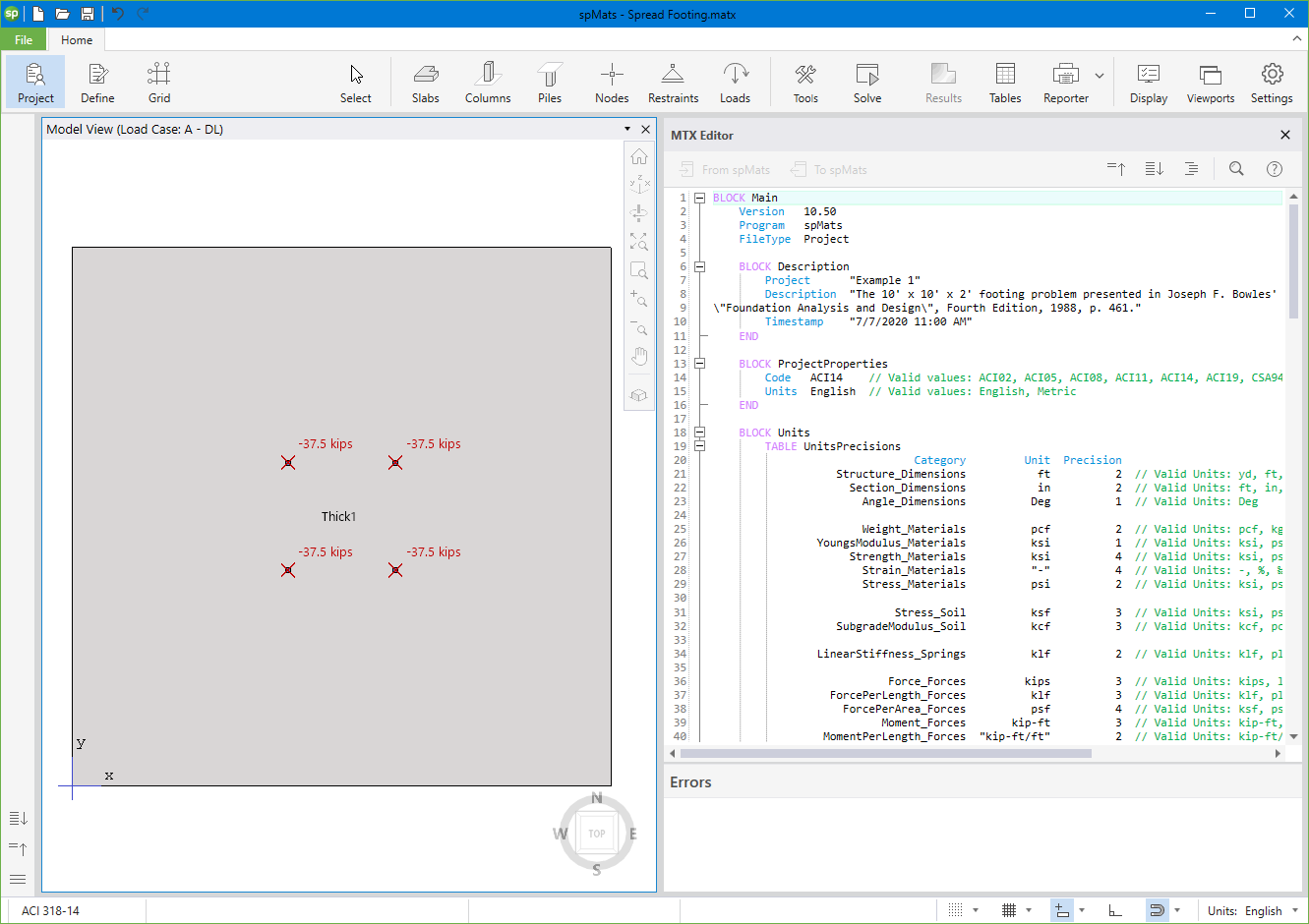The image size is (1309, 924).
Task: Run the Solve command
Action: [867, 82]
